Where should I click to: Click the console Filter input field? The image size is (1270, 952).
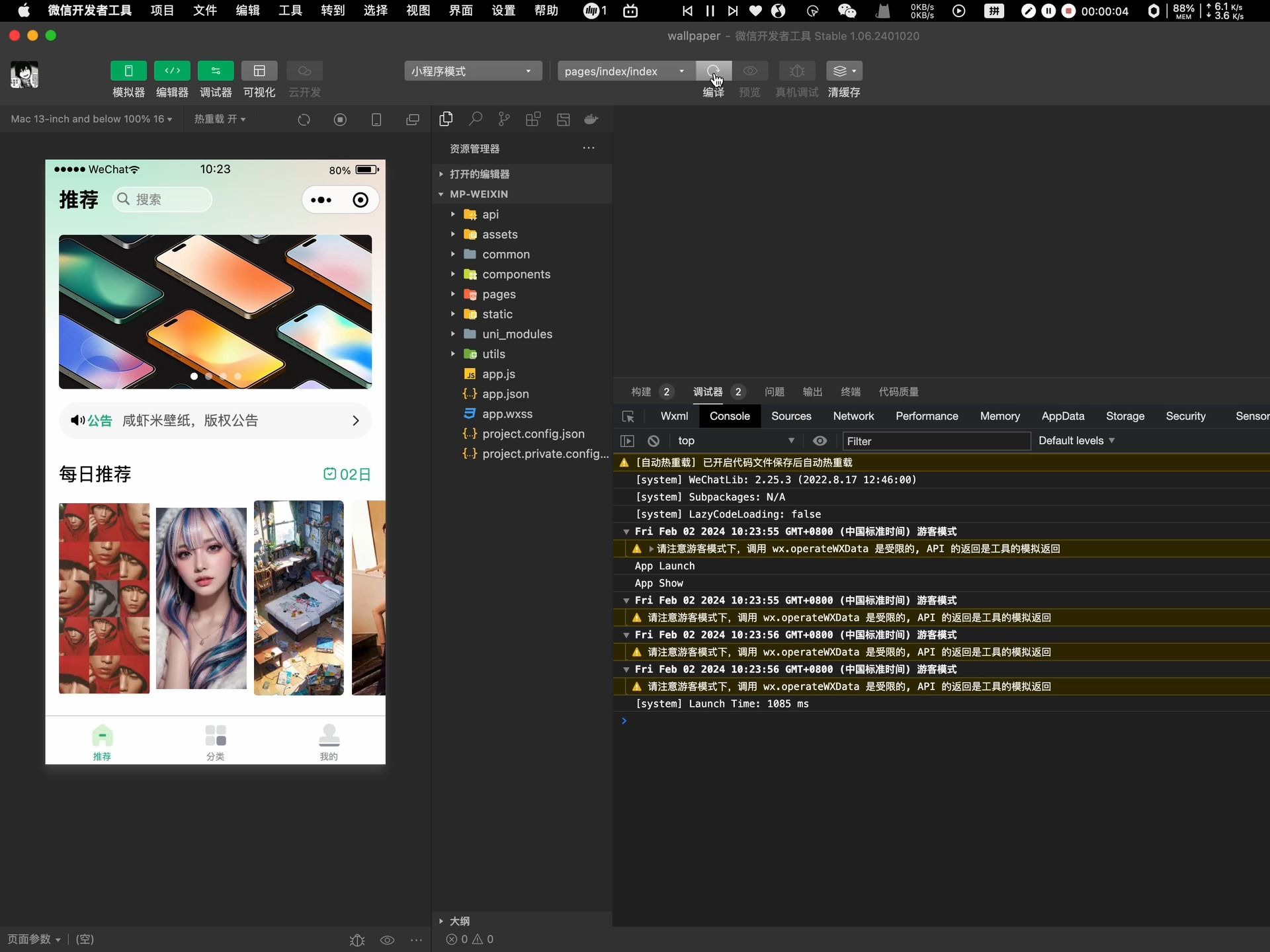936,441
